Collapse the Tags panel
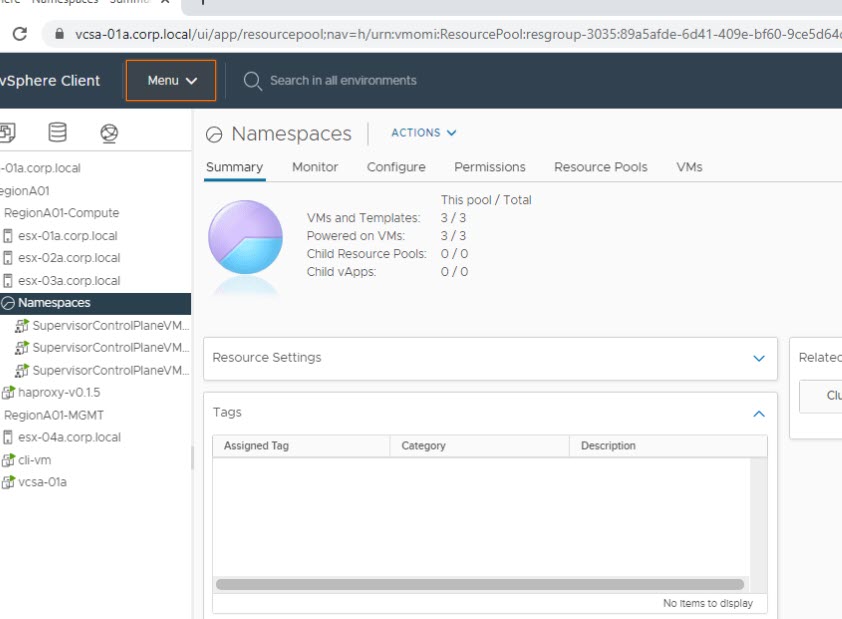Viewport: 842px width, 619px height. [758, 413]
